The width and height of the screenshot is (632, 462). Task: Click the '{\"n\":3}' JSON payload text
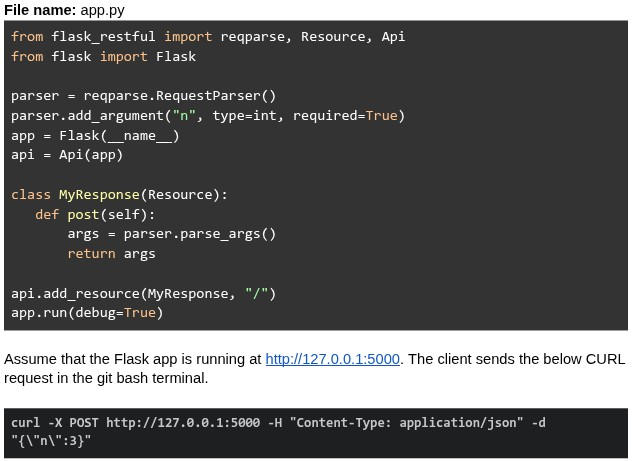(x=51, y=440)
